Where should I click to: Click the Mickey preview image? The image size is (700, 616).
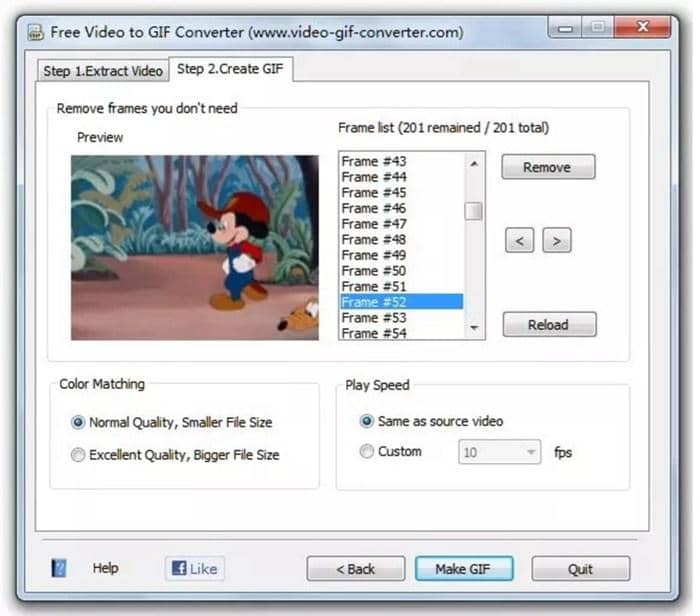(195, 247)
